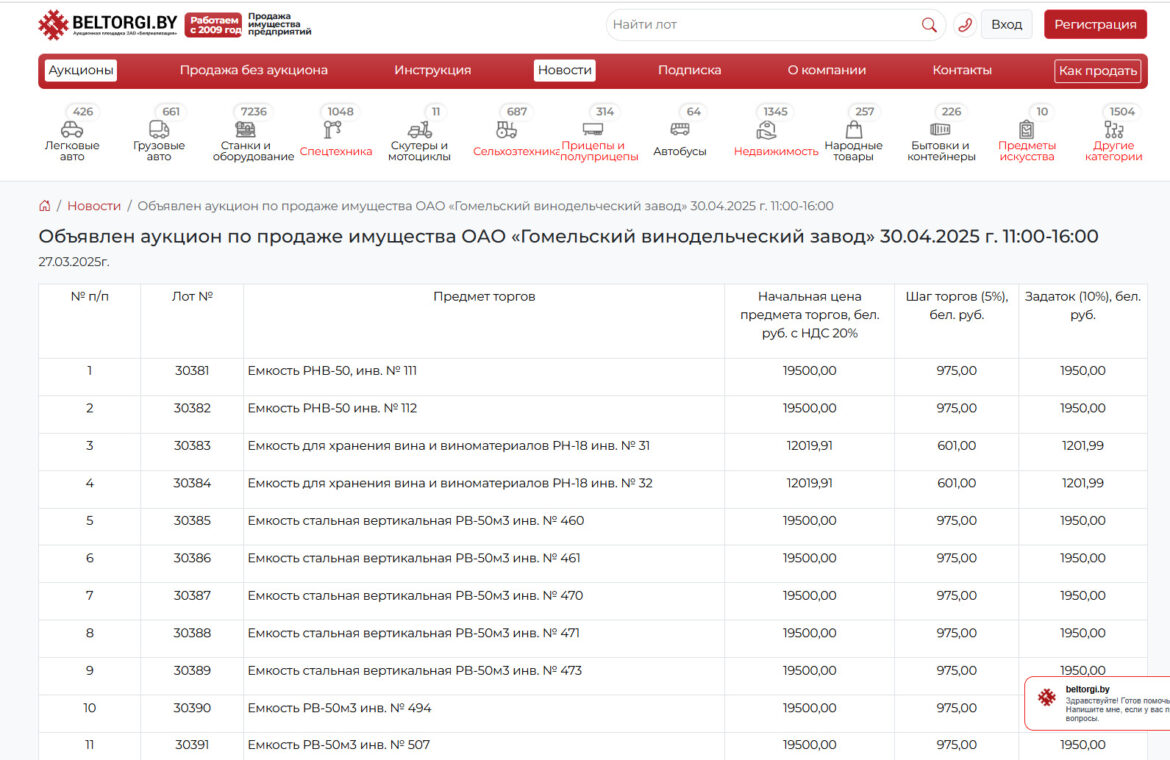1170x760 pixels.
Task: Open the Новости menu item
Action: [565, 70]
